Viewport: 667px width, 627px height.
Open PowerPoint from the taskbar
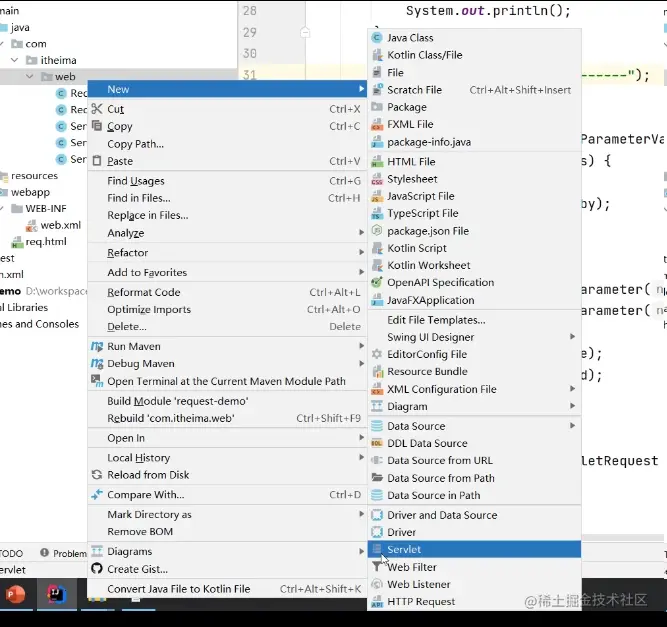pyautogui.click(x=15, y=594)
